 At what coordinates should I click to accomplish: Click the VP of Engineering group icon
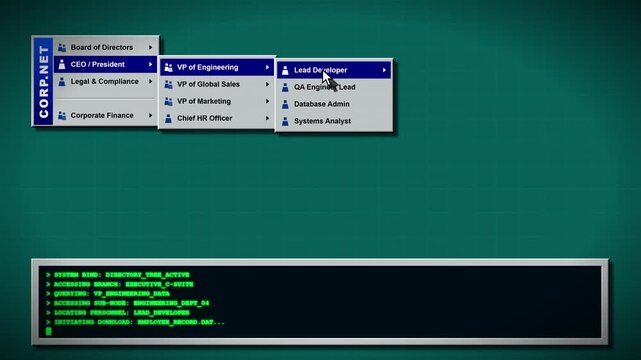pyautogui.click(x=168, y=67)
